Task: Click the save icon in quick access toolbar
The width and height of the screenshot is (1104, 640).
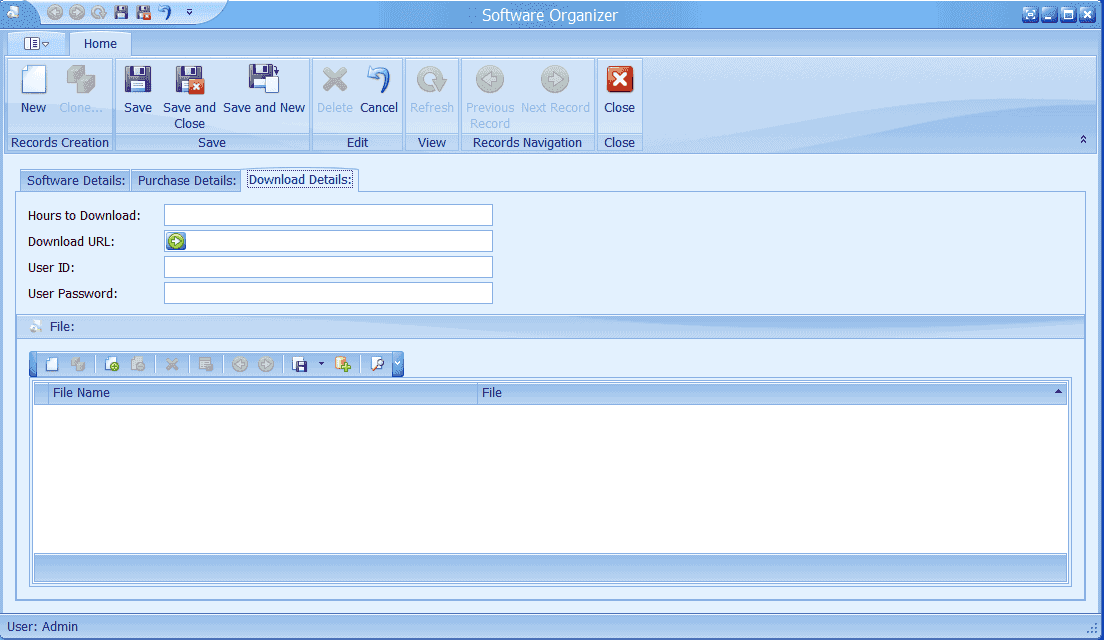Action: [121, 13]
